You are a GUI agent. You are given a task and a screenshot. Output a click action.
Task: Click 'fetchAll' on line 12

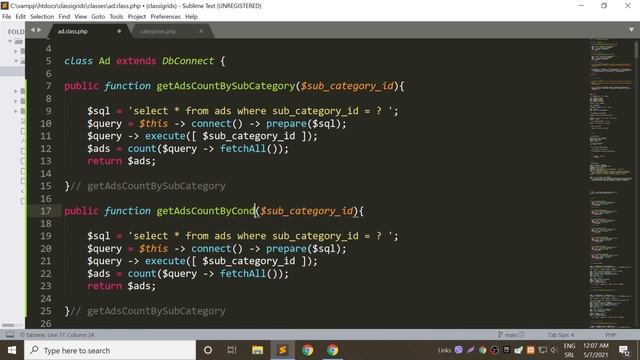[243, 149]
